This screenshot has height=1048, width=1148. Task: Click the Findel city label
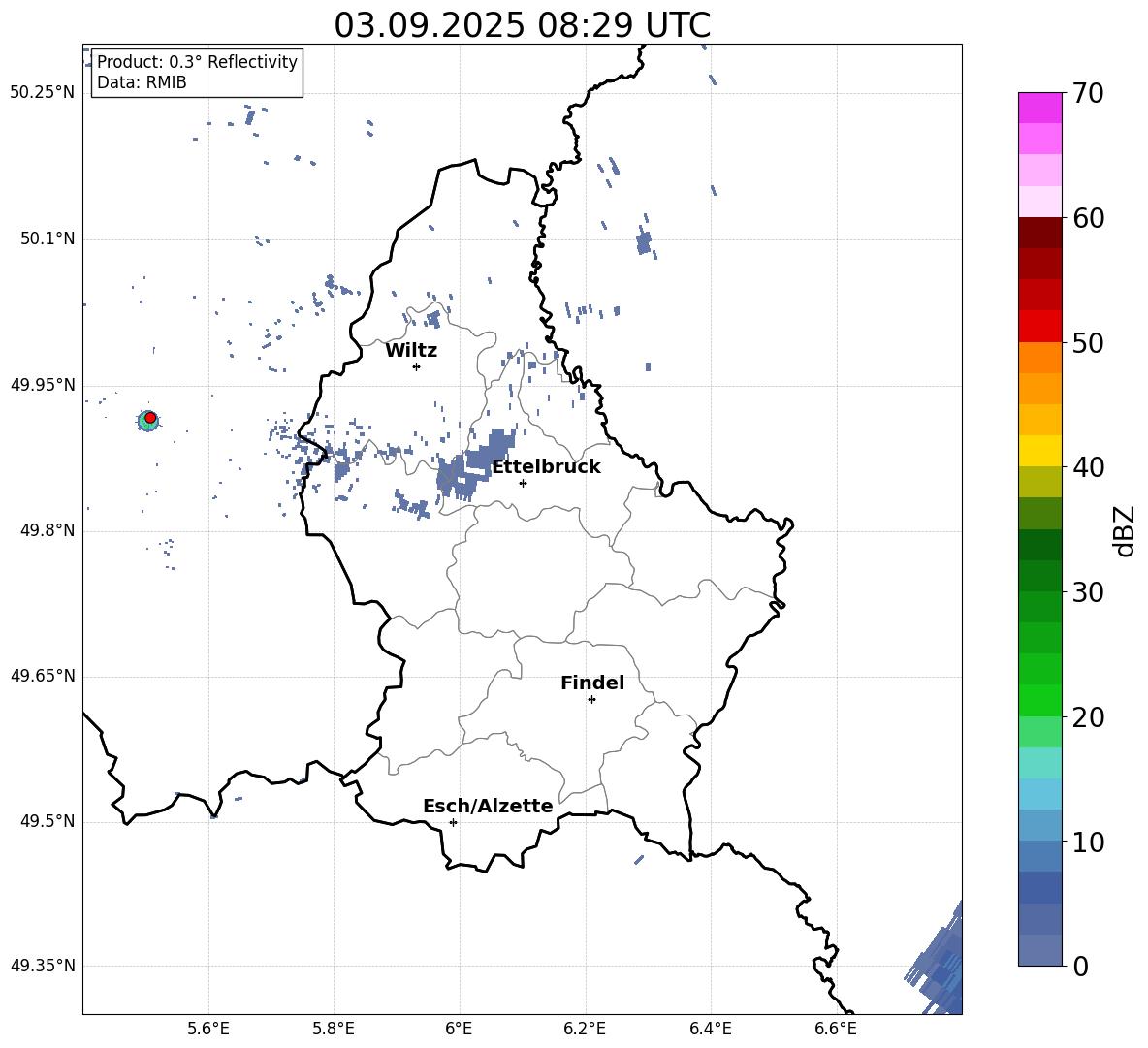pyautogui.click(x=592, y=683)
